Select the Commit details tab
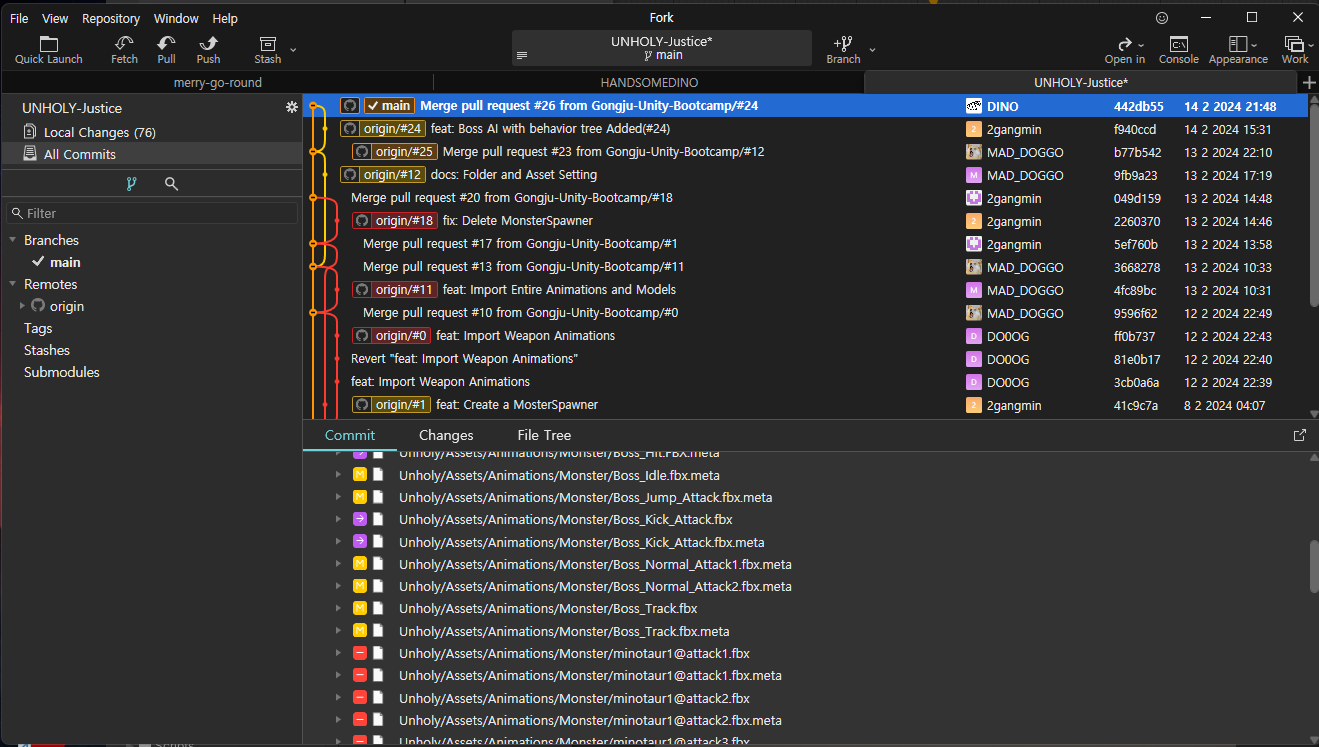 coord(350,435)
